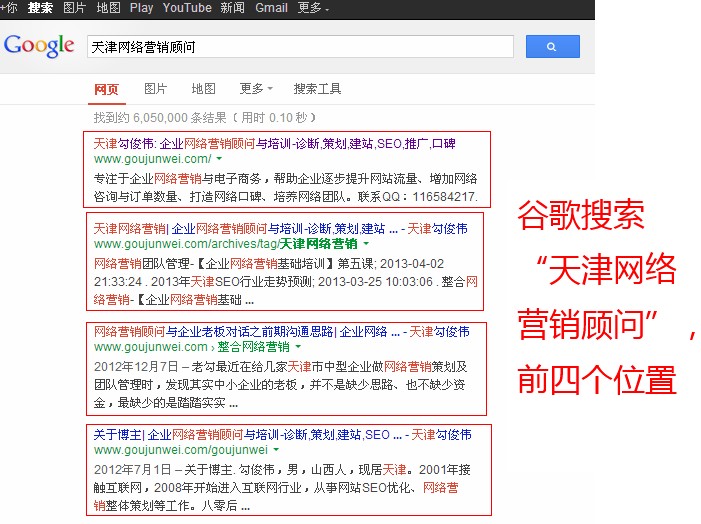This screenshot has width=701, height=524.
Task: Expand the 更多 results tab dropdown
Action: coord(256,89)
